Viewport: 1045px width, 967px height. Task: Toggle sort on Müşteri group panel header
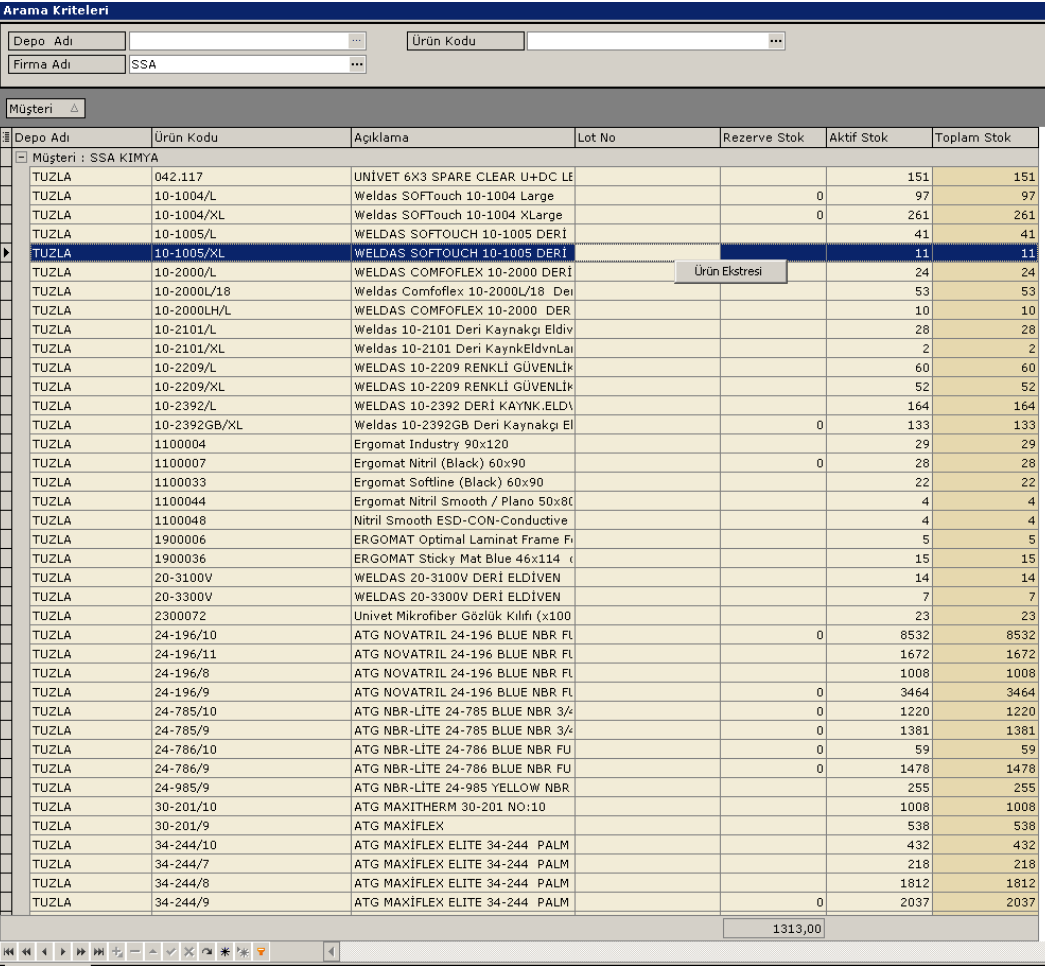(x=45, y=108)
